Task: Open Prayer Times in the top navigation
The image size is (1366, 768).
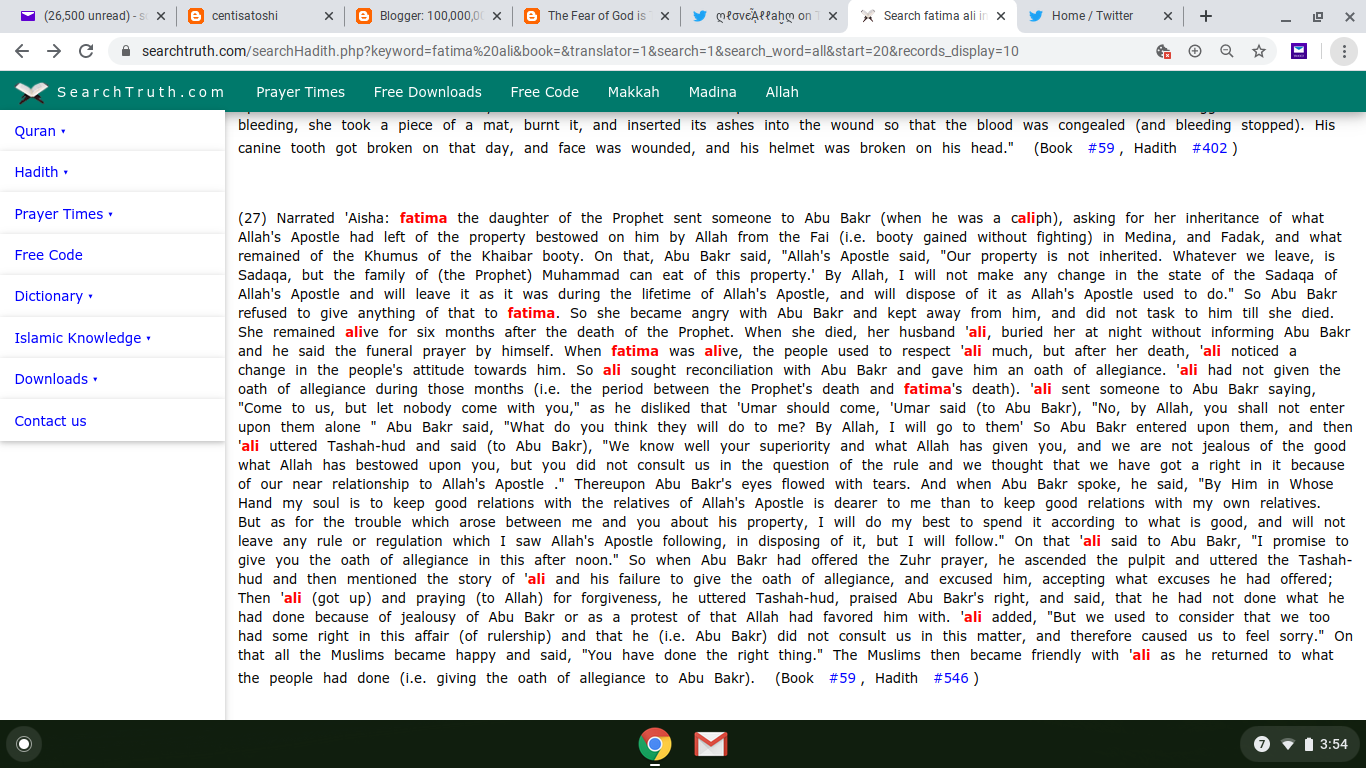Action: click(x=300, y=92)
